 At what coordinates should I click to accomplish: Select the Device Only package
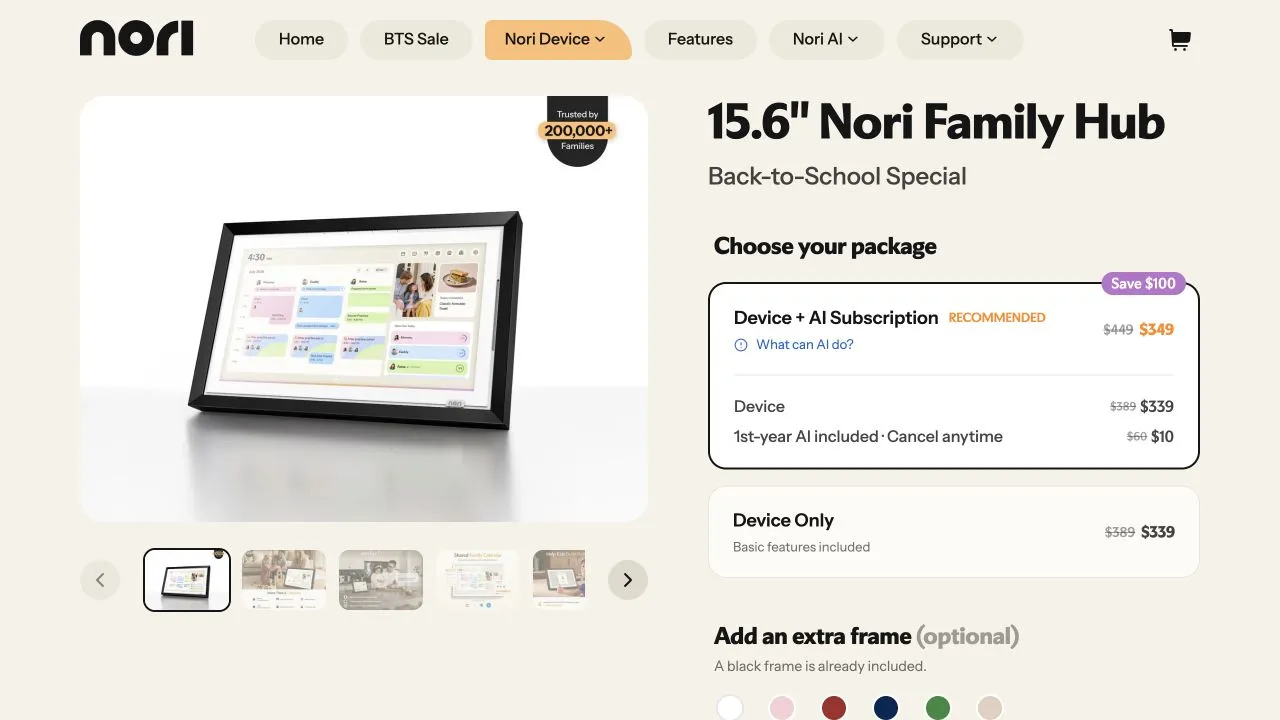pos(954,532)
